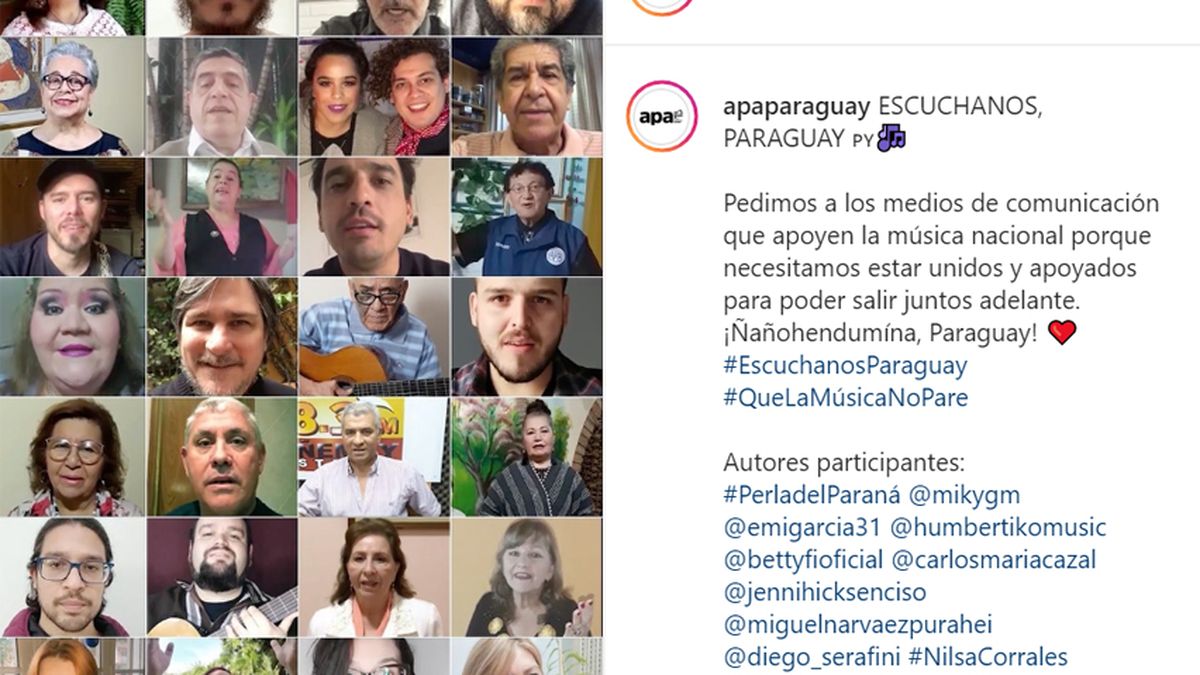Click the man in blue vest tile

point(527,216)
